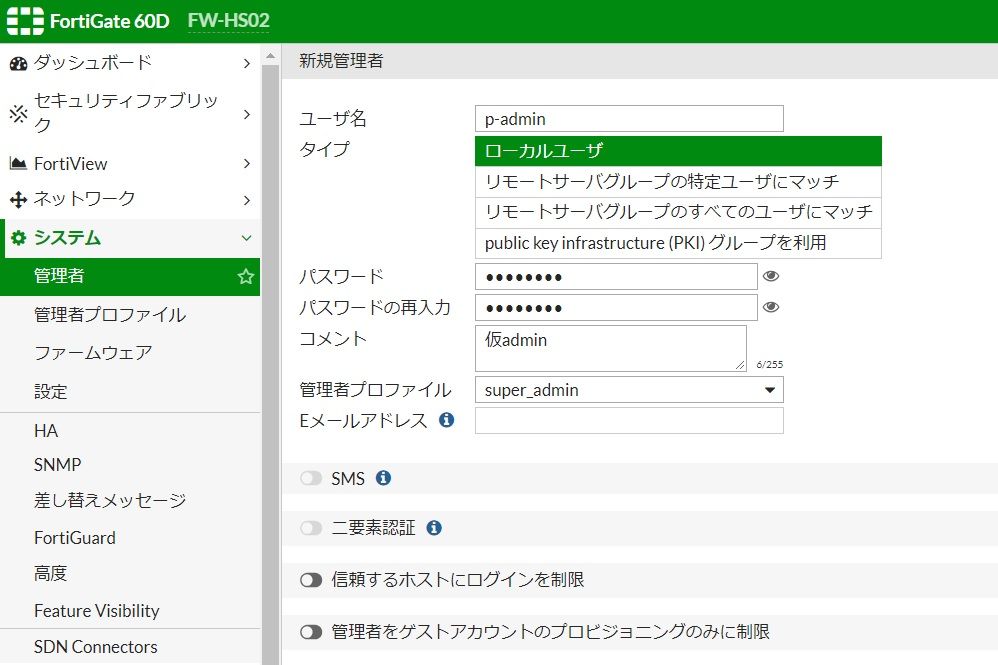Open Feature Visibility sidebar item
This screenshot has width=998, height=665.
pos(130,610)
